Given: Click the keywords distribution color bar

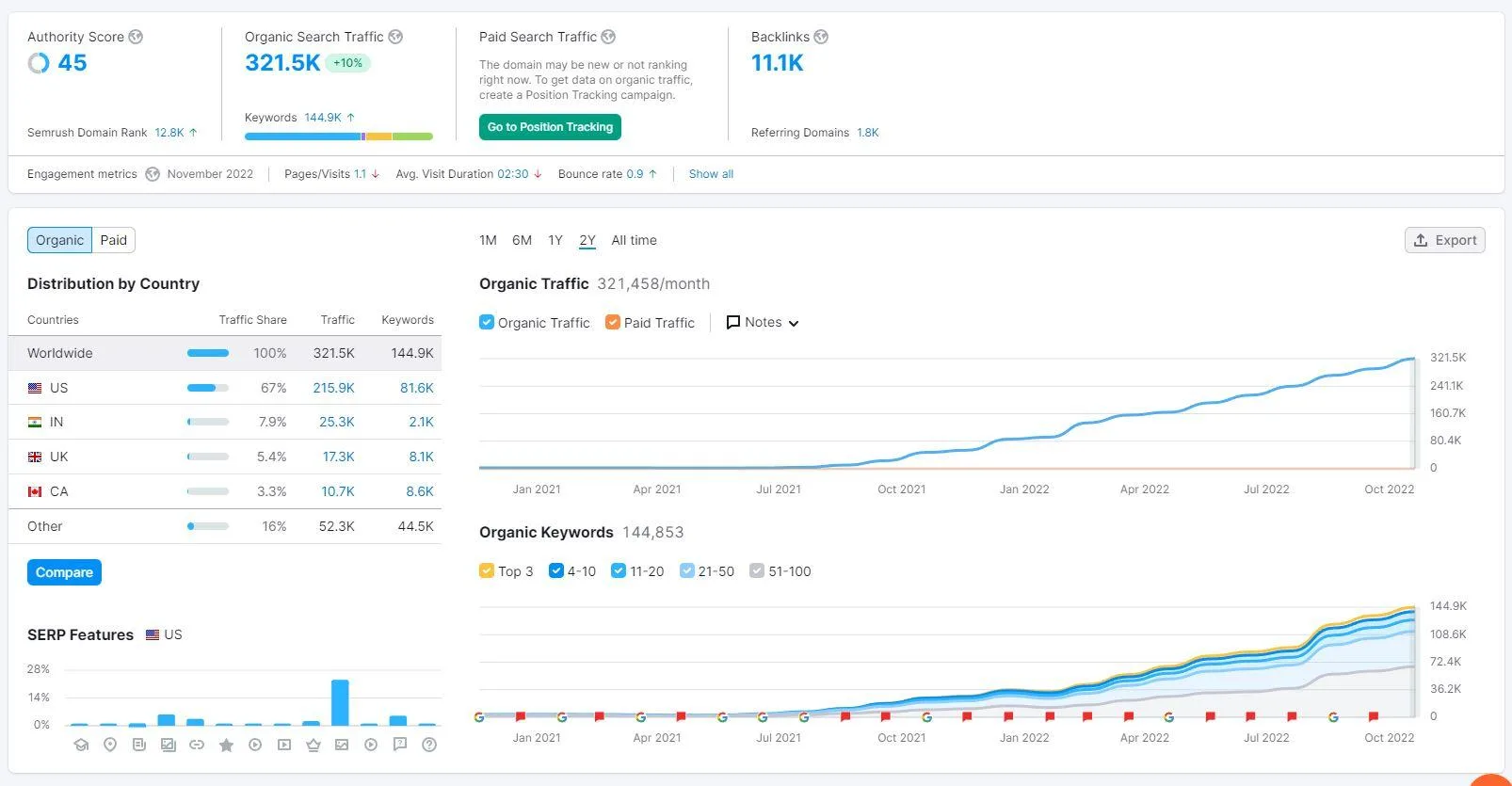Looking at the screenshot, I should (x=339, y=136).
